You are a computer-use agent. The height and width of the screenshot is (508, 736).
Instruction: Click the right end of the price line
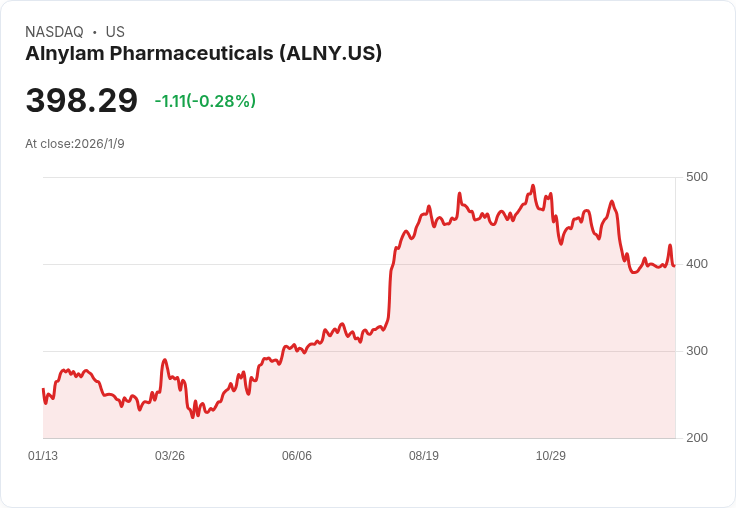pyautogui.click(x=674, y=265)
